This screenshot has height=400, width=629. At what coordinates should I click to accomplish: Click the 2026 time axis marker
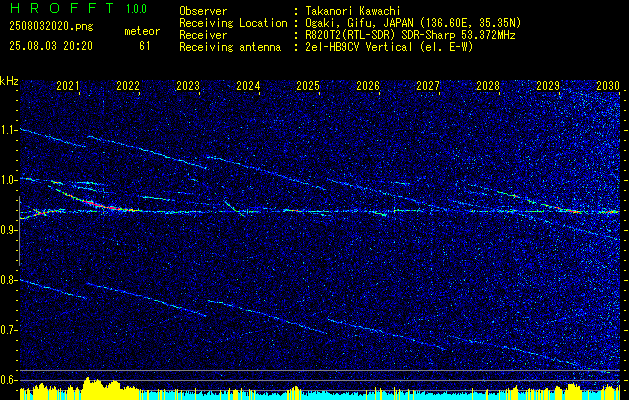click(368, 85)
